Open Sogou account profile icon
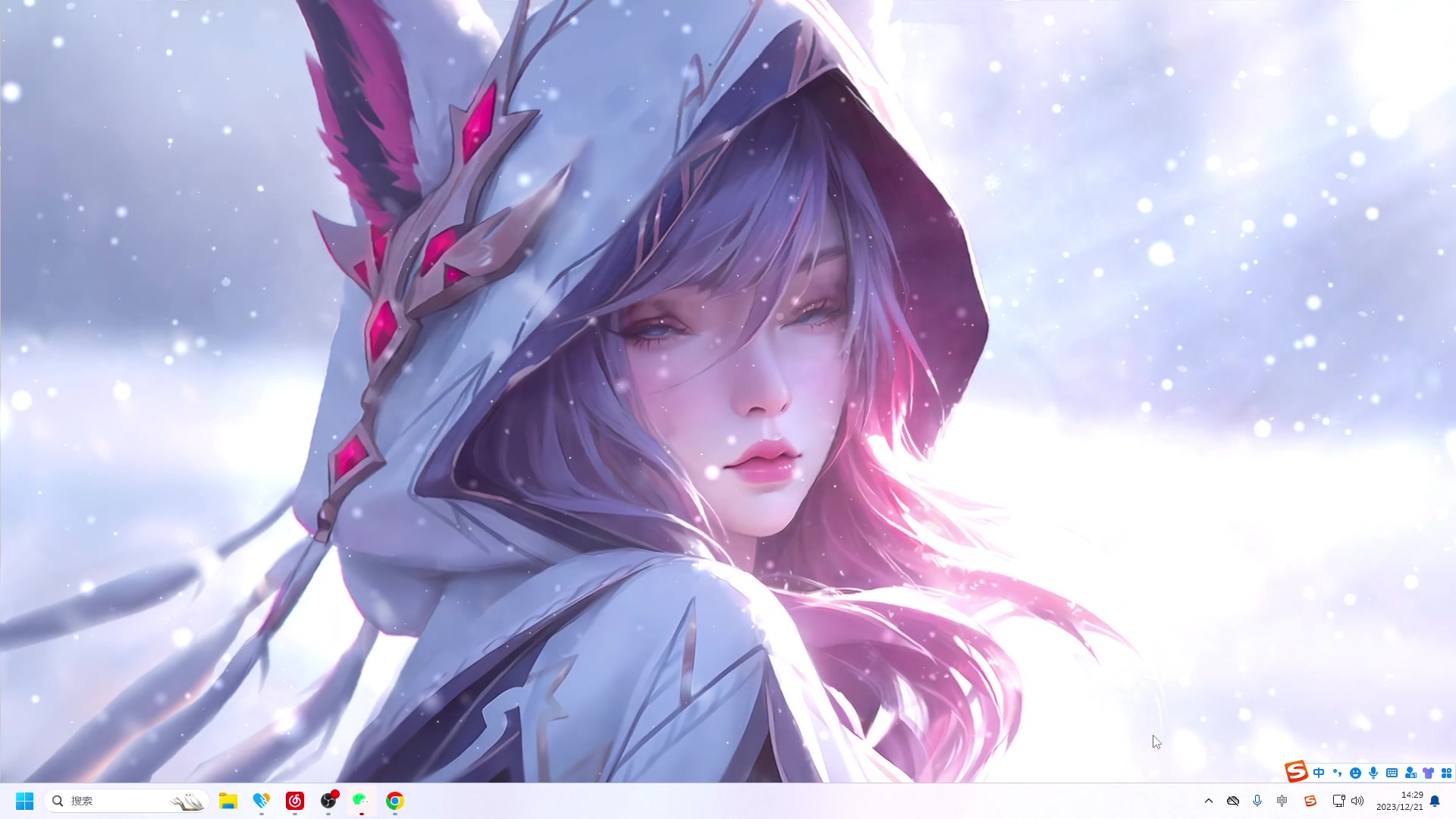 point(1410,773)
